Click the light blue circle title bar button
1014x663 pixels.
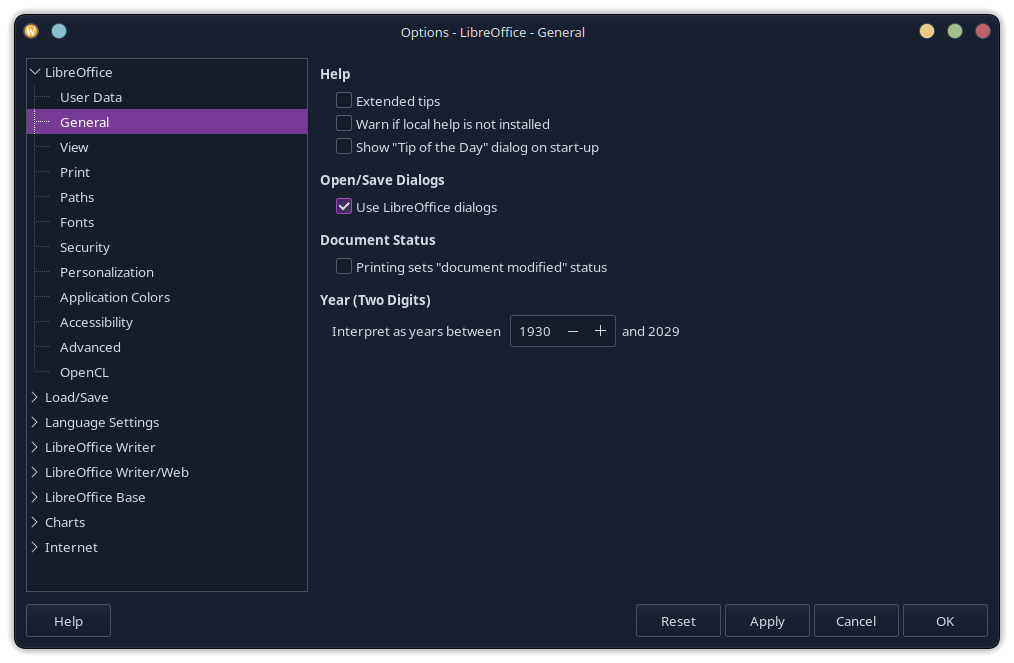click(x=59, y=31)
